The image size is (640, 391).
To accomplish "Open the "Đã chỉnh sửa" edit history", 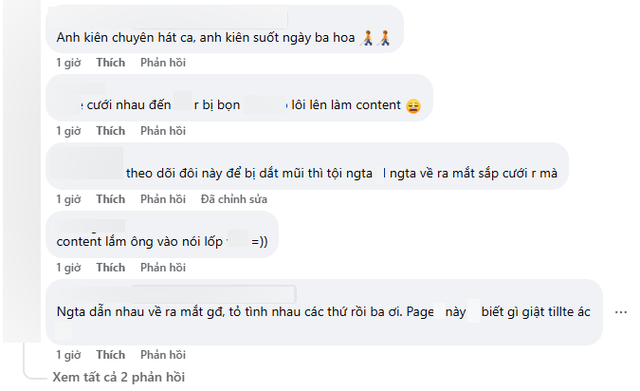I will (x=234, y=199).
